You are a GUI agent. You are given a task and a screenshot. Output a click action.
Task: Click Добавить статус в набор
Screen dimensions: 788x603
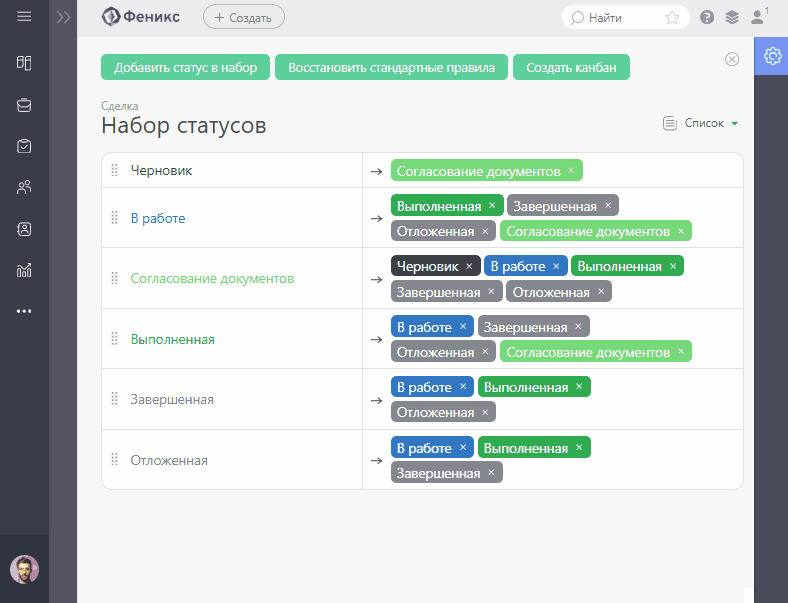(x=185, y=67)
